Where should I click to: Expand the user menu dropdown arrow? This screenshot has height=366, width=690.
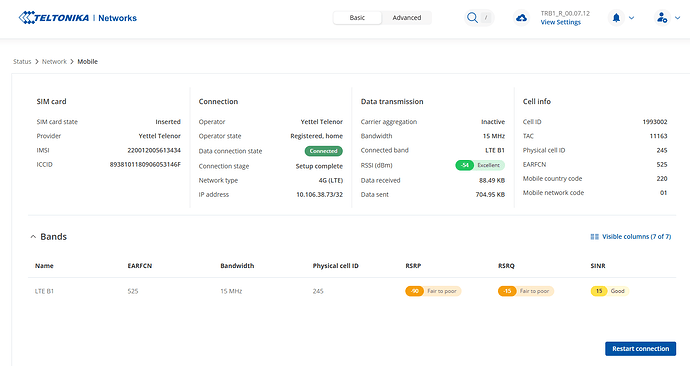coord(678,18)
